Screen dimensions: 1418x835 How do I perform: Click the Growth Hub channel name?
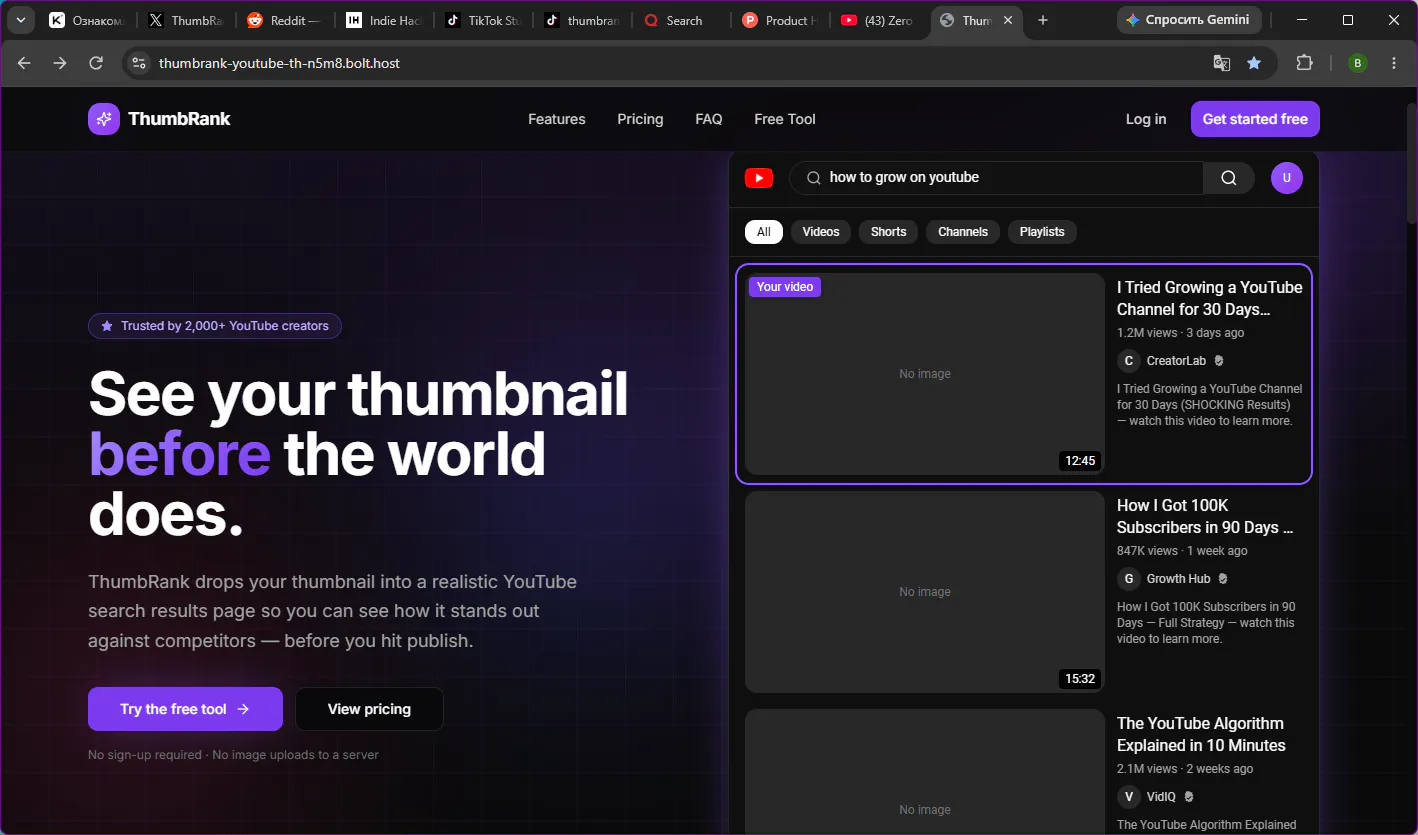[1179, 579]
